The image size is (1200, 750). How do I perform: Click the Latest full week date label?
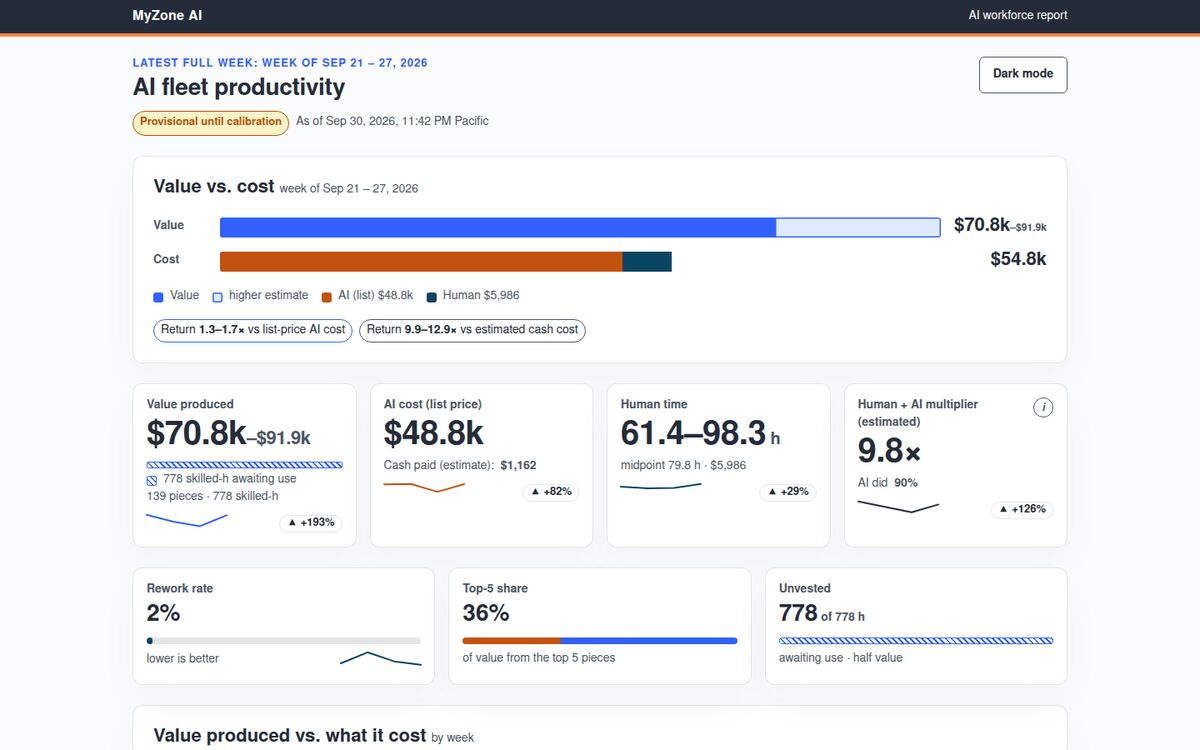click(x=280, y=63)
